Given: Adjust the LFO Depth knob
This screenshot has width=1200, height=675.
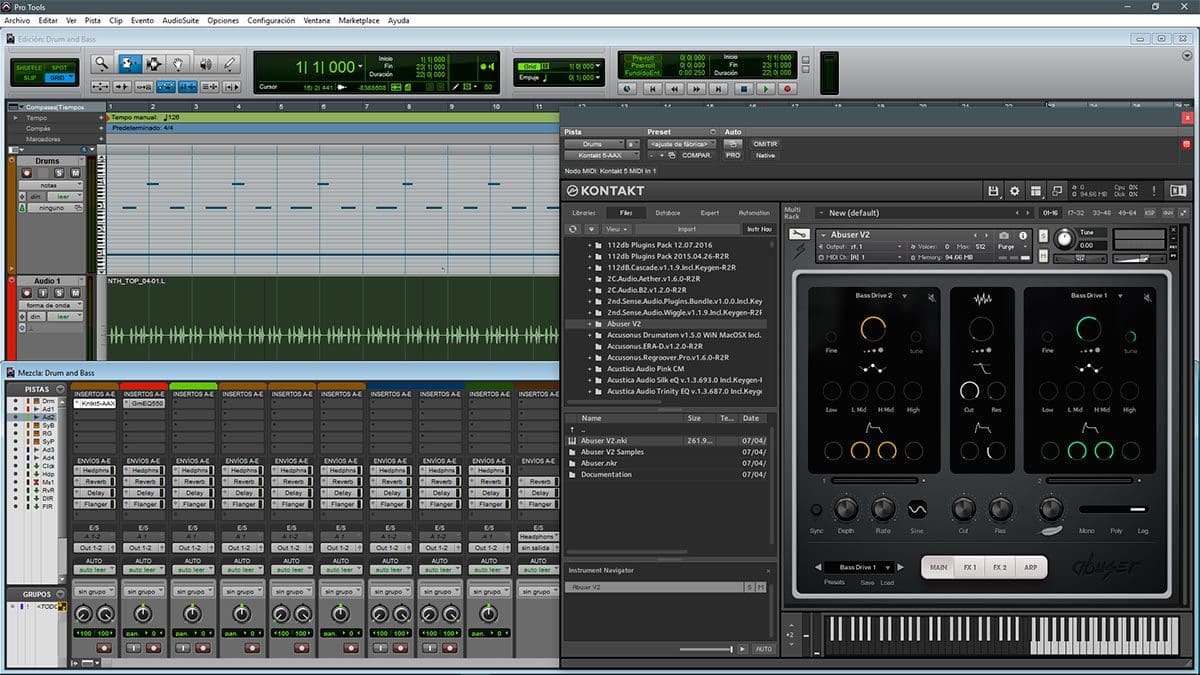Looking at the screenshot, I should pos(846,508).
